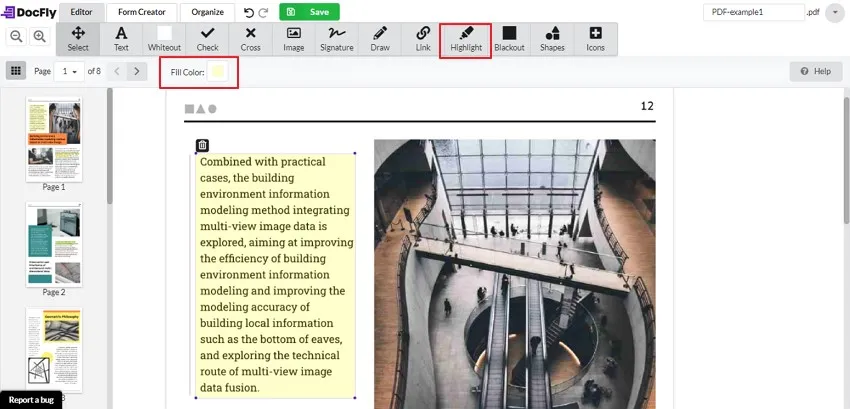
Task: Select the Cross mark tool
Action: click(x=250, y=39)
